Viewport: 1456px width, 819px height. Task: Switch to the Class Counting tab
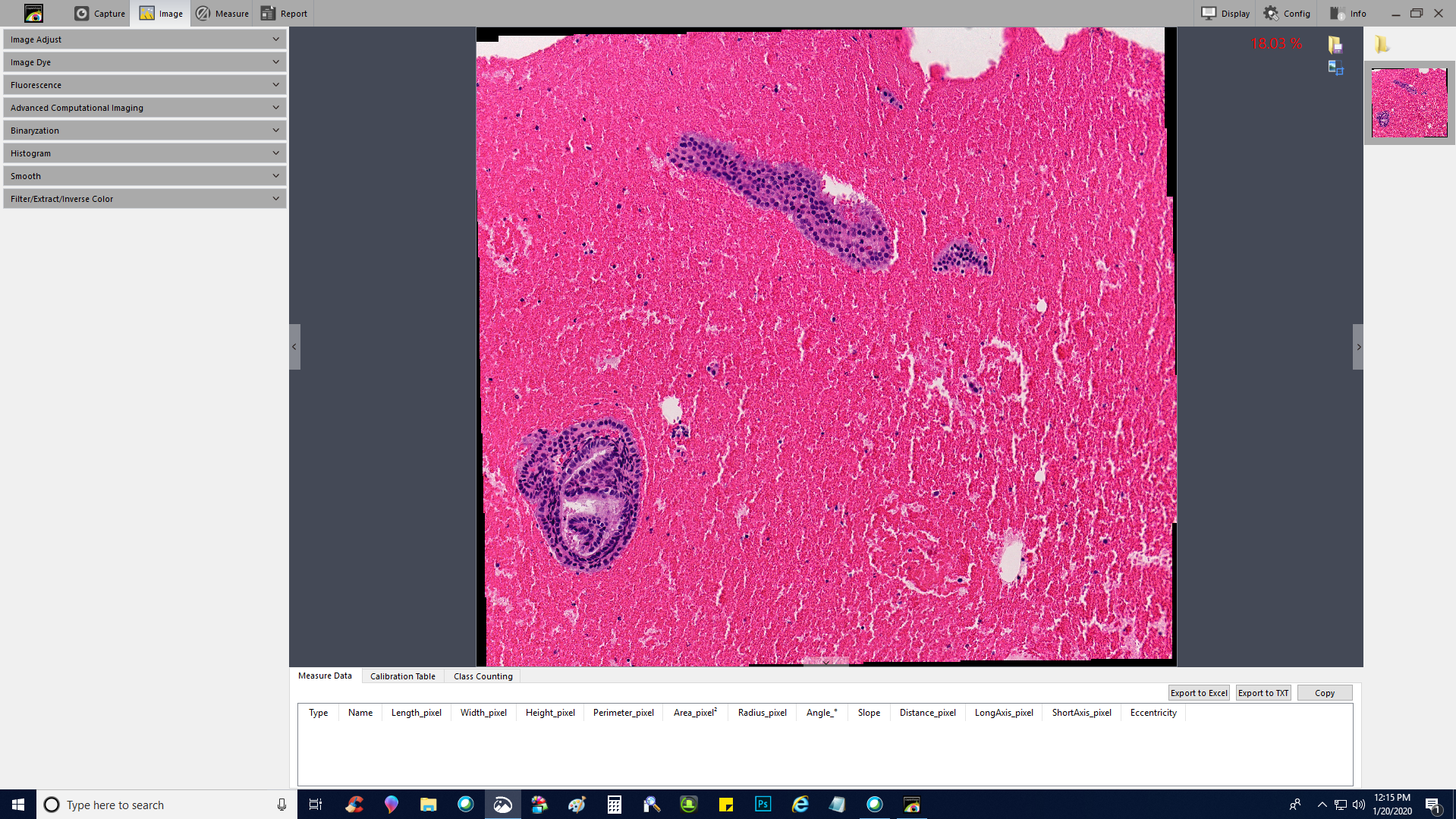(x=483, y=676)
